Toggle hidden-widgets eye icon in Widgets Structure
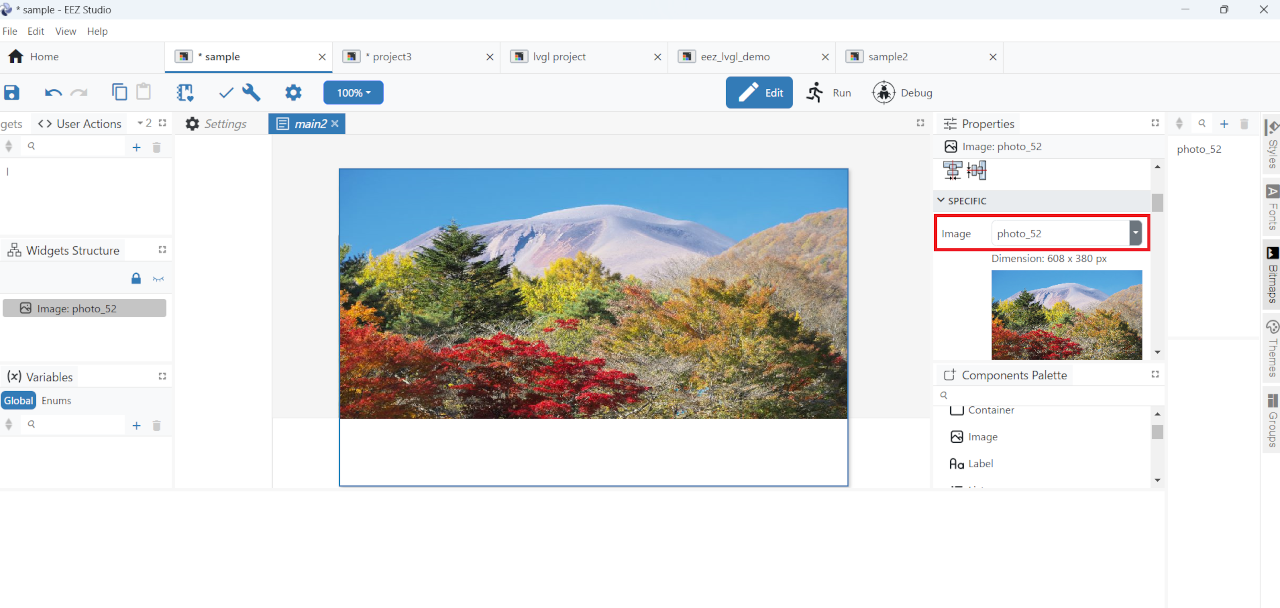Screen dimensions: 1280x608 click(158, 279)
